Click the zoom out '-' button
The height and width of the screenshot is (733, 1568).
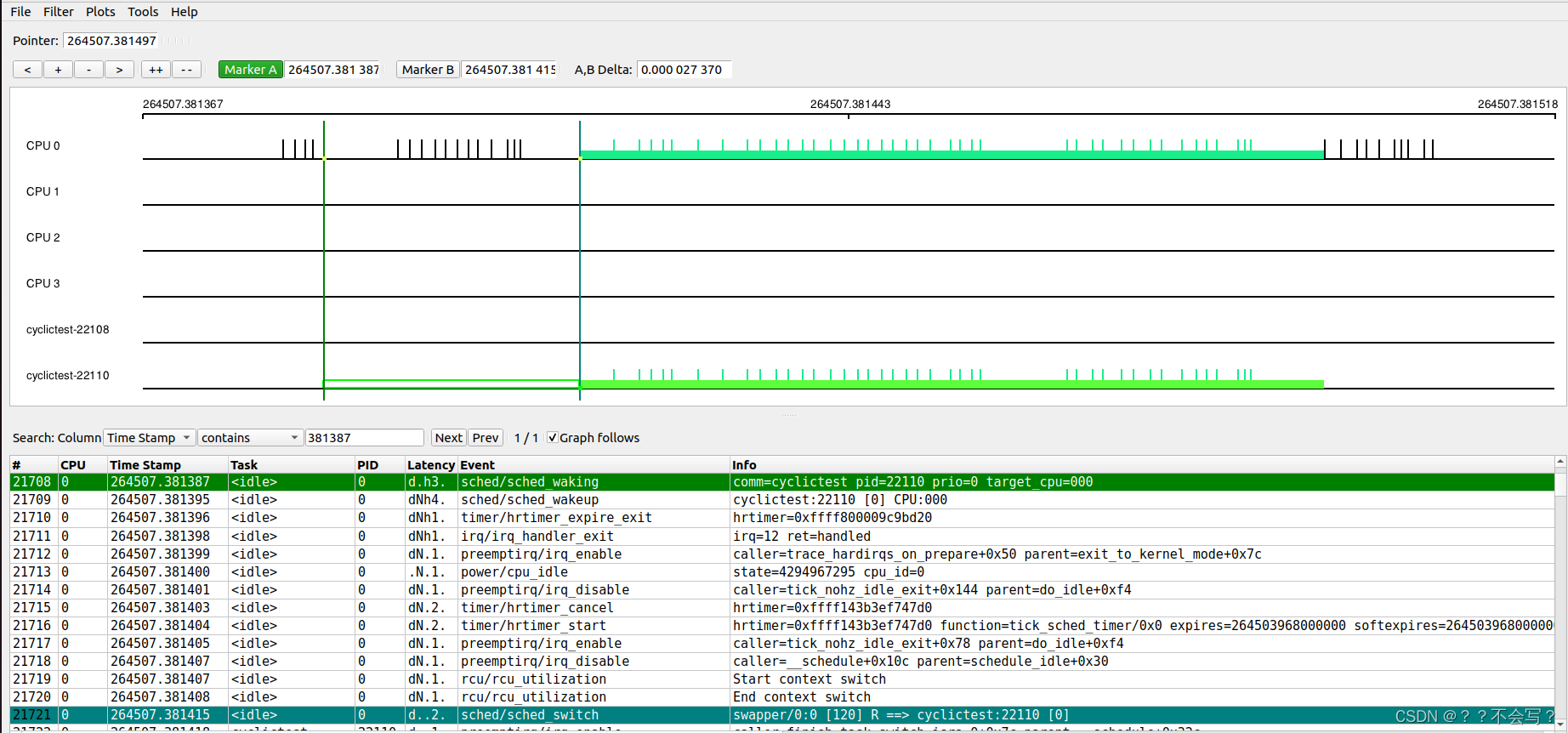(x=88, y=70)
